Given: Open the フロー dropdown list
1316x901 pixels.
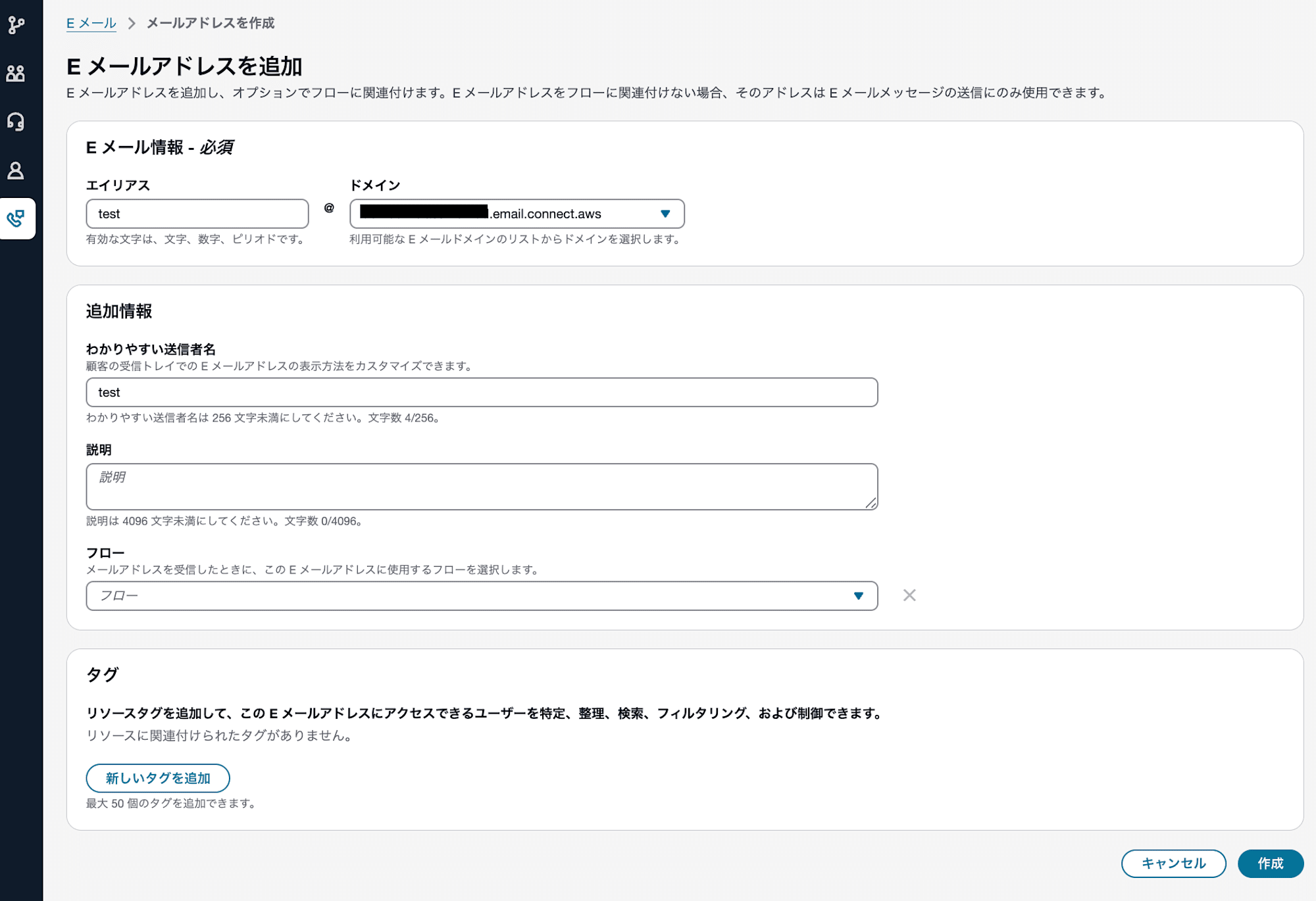Looking at the screenshot, I should [482, 596].
